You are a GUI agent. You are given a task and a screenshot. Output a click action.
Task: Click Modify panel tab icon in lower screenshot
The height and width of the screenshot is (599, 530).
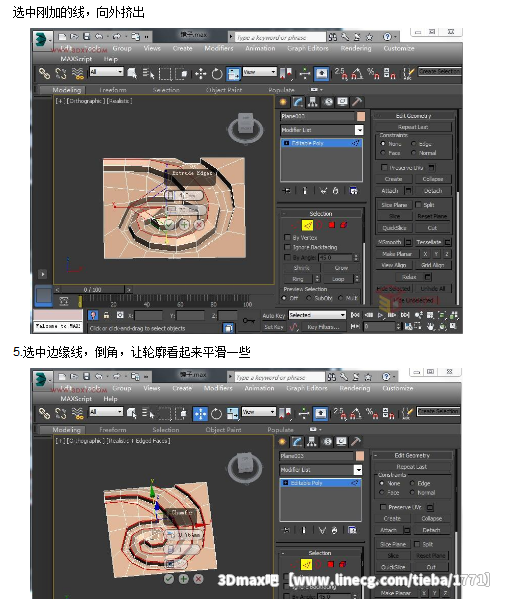(x=297, y=442)
